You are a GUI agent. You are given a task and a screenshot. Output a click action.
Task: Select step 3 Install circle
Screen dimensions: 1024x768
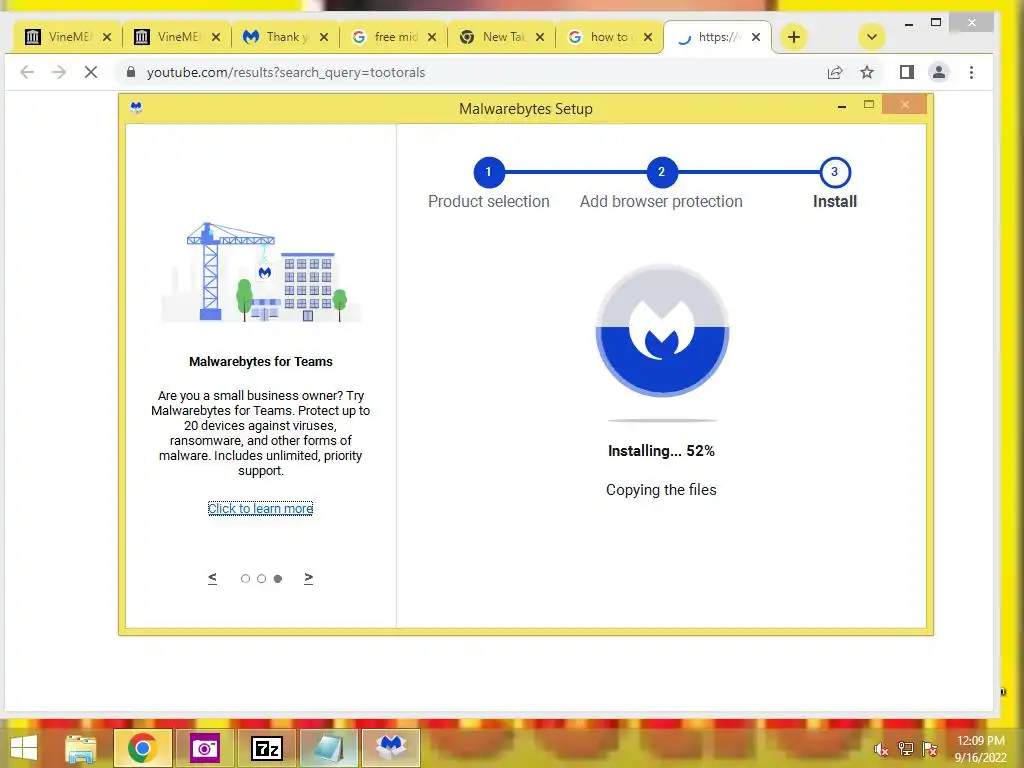[835, 172]
